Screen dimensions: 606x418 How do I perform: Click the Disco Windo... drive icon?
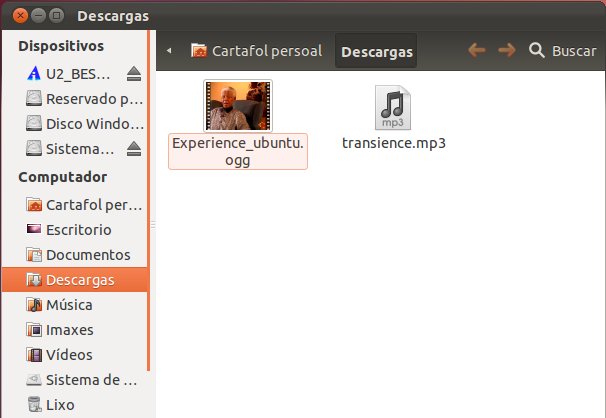pos(34,124)
